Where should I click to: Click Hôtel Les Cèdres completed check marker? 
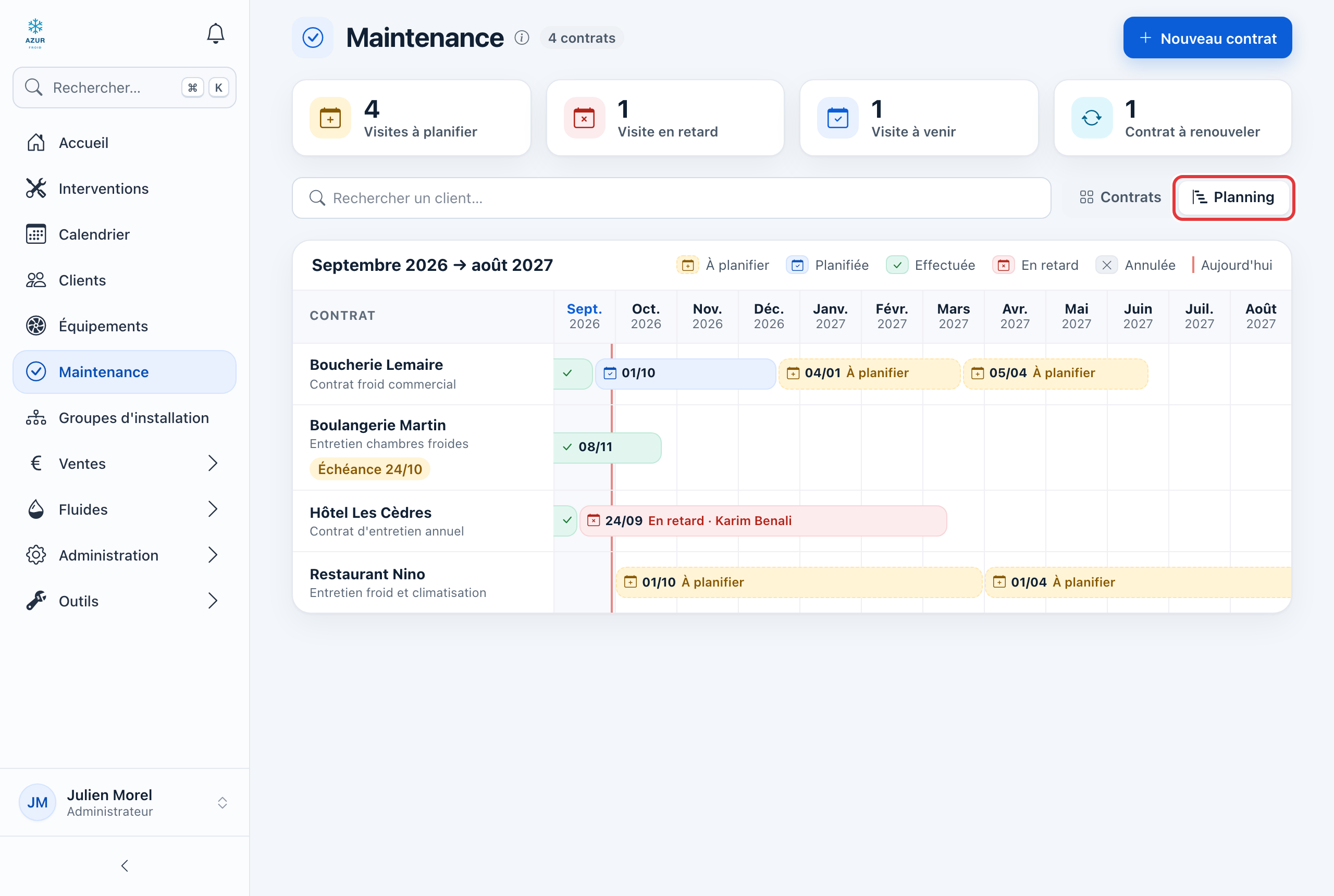pos(566,520)
